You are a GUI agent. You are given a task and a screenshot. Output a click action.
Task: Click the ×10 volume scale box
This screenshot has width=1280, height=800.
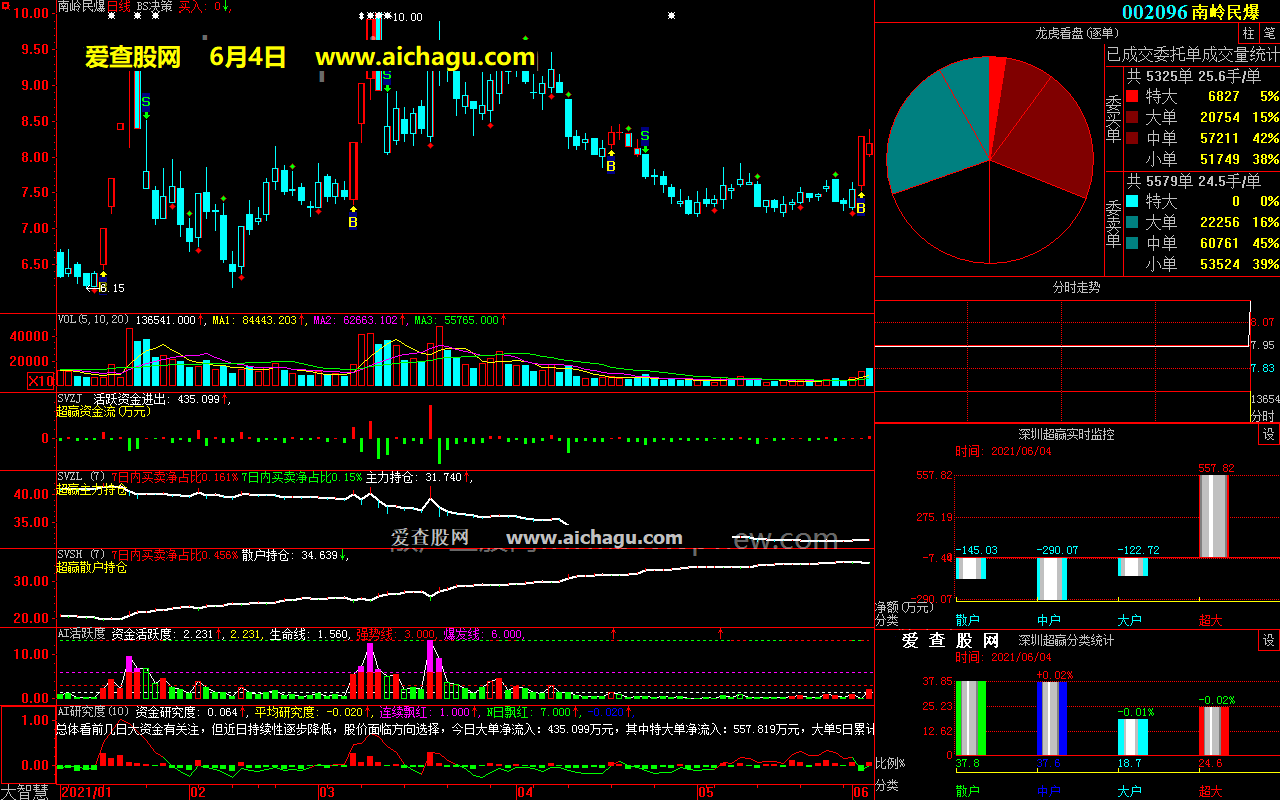[x=40, y=381]
